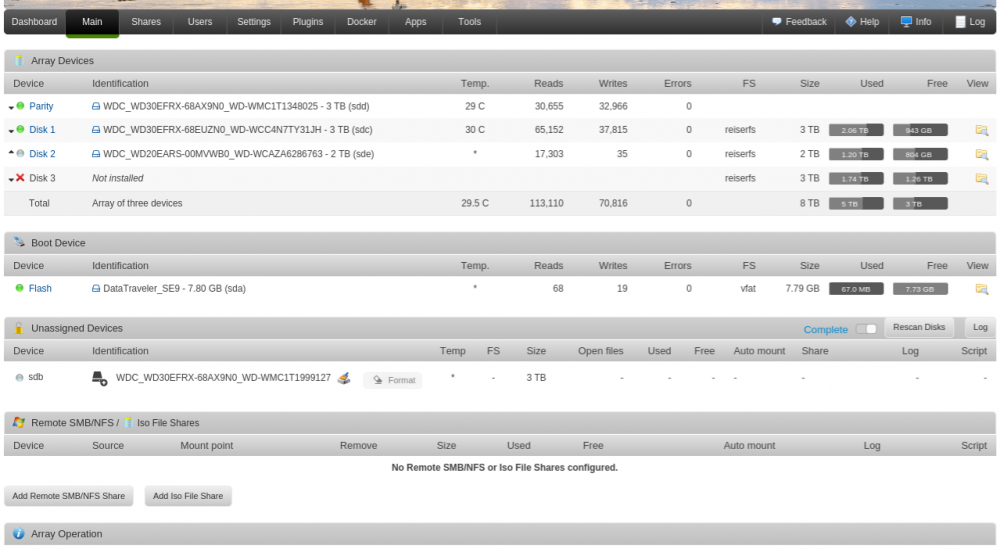Open the disk log icon for DataTraveler_SE9

tap(96, 288)
